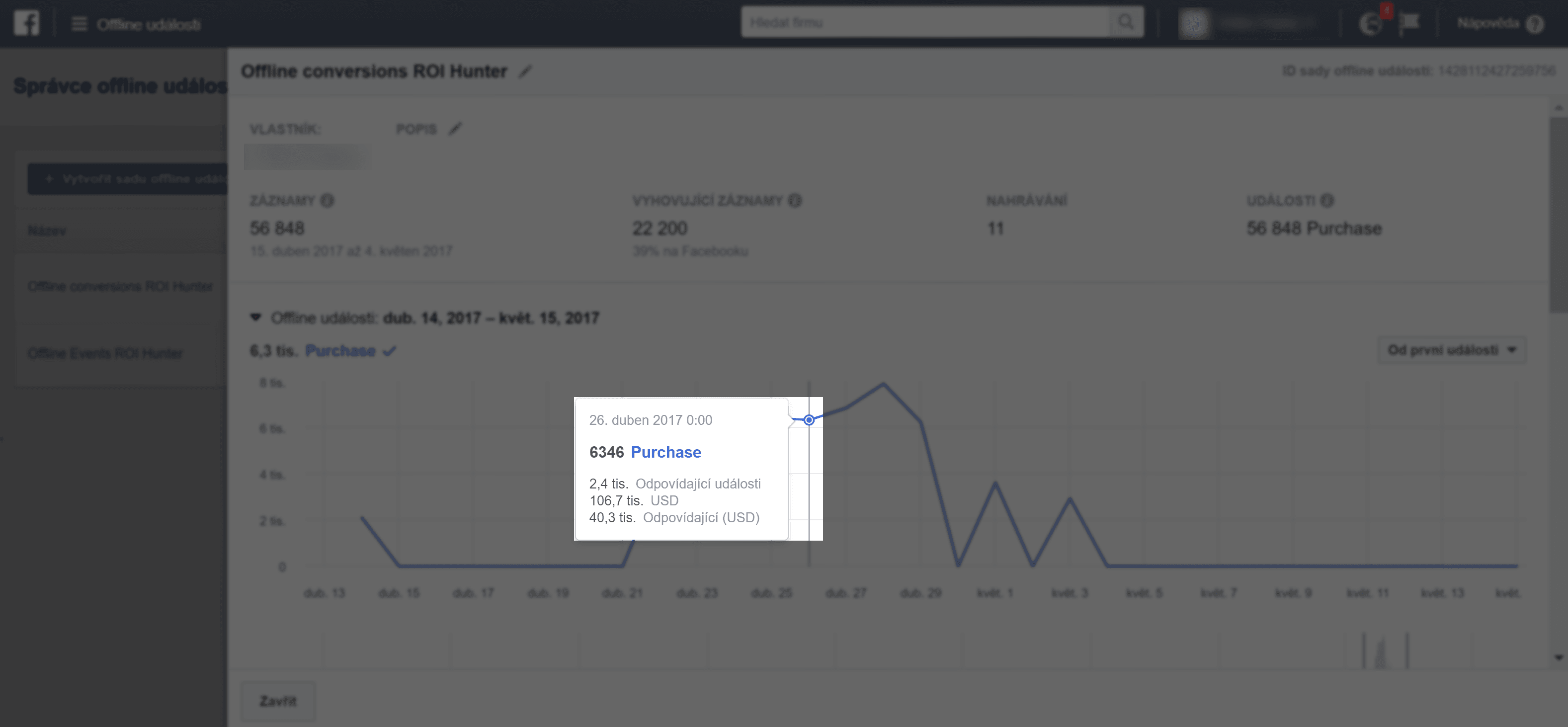
Task: Click the flag icon in top bar
Action: 1409,23
